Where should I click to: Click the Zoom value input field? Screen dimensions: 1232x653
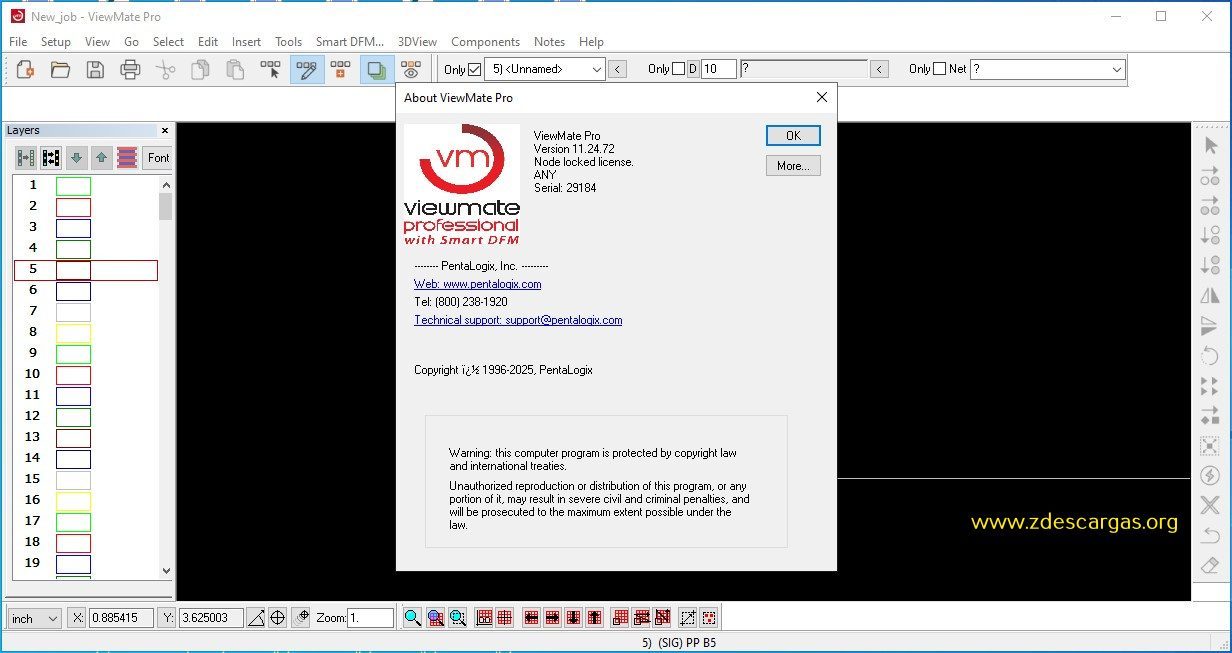click(370, 618)
